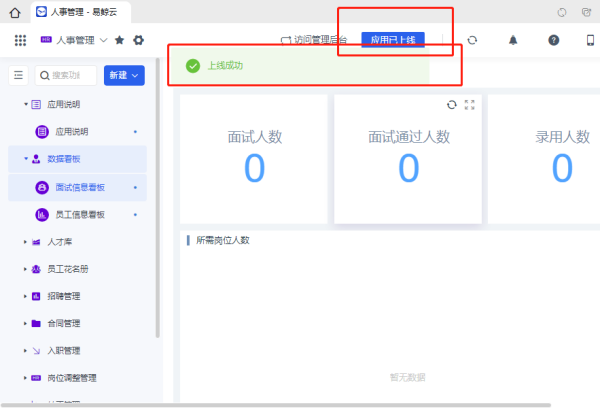Viewport: 600px width, 408px height.
Task: Click the magnifier icon in search box
Action: point(45,75)
